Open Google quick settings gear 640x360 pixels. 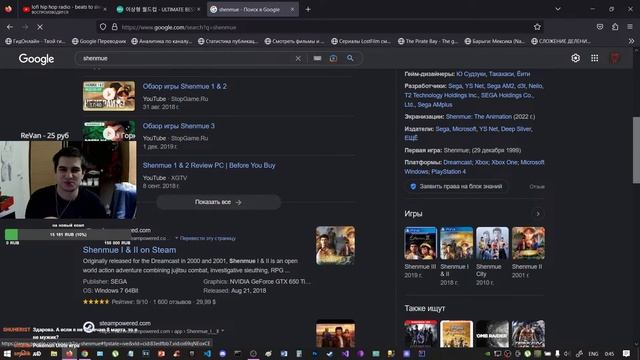576,58
